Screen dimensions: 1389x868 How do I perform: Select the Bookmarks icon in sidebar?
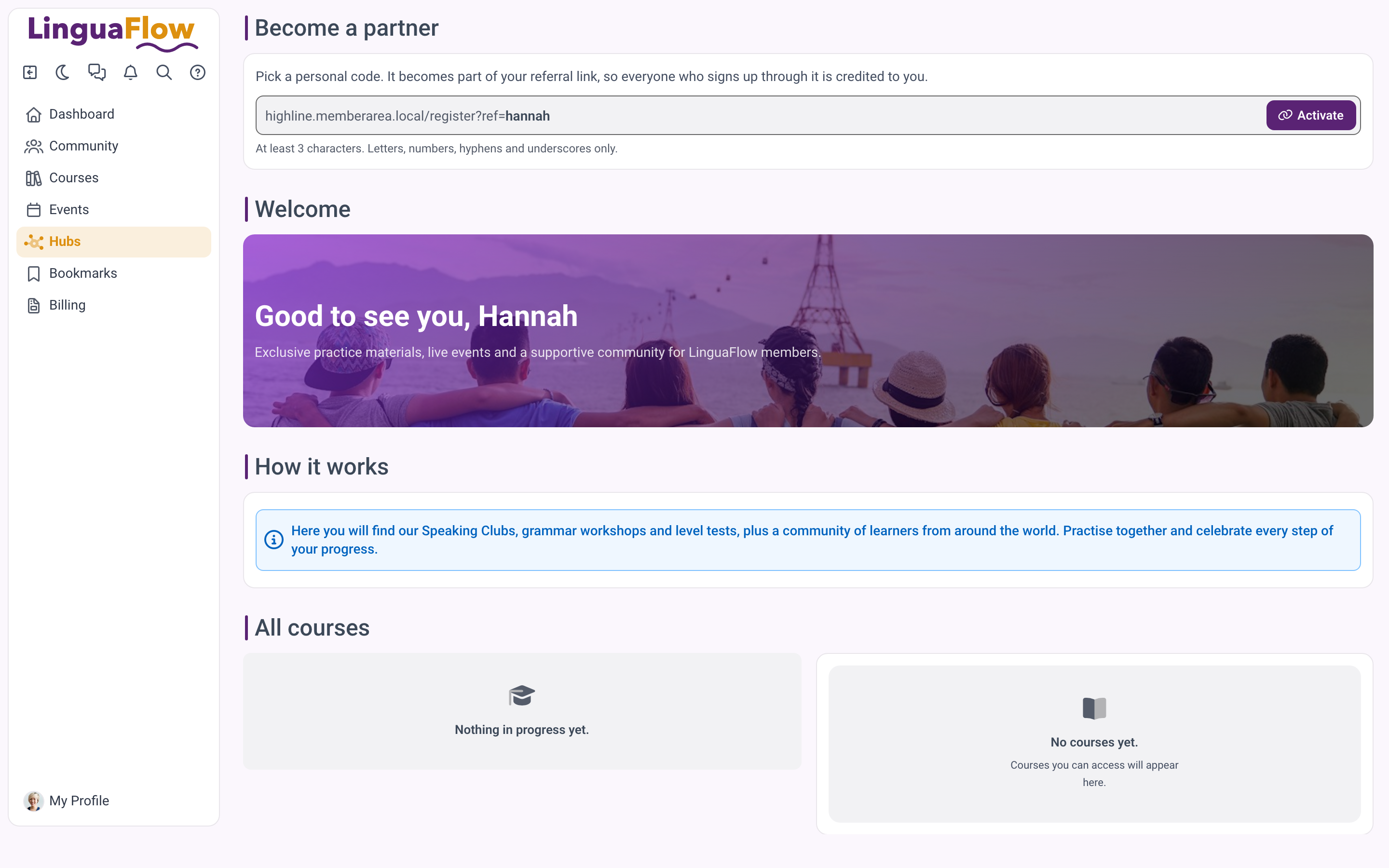34,273
